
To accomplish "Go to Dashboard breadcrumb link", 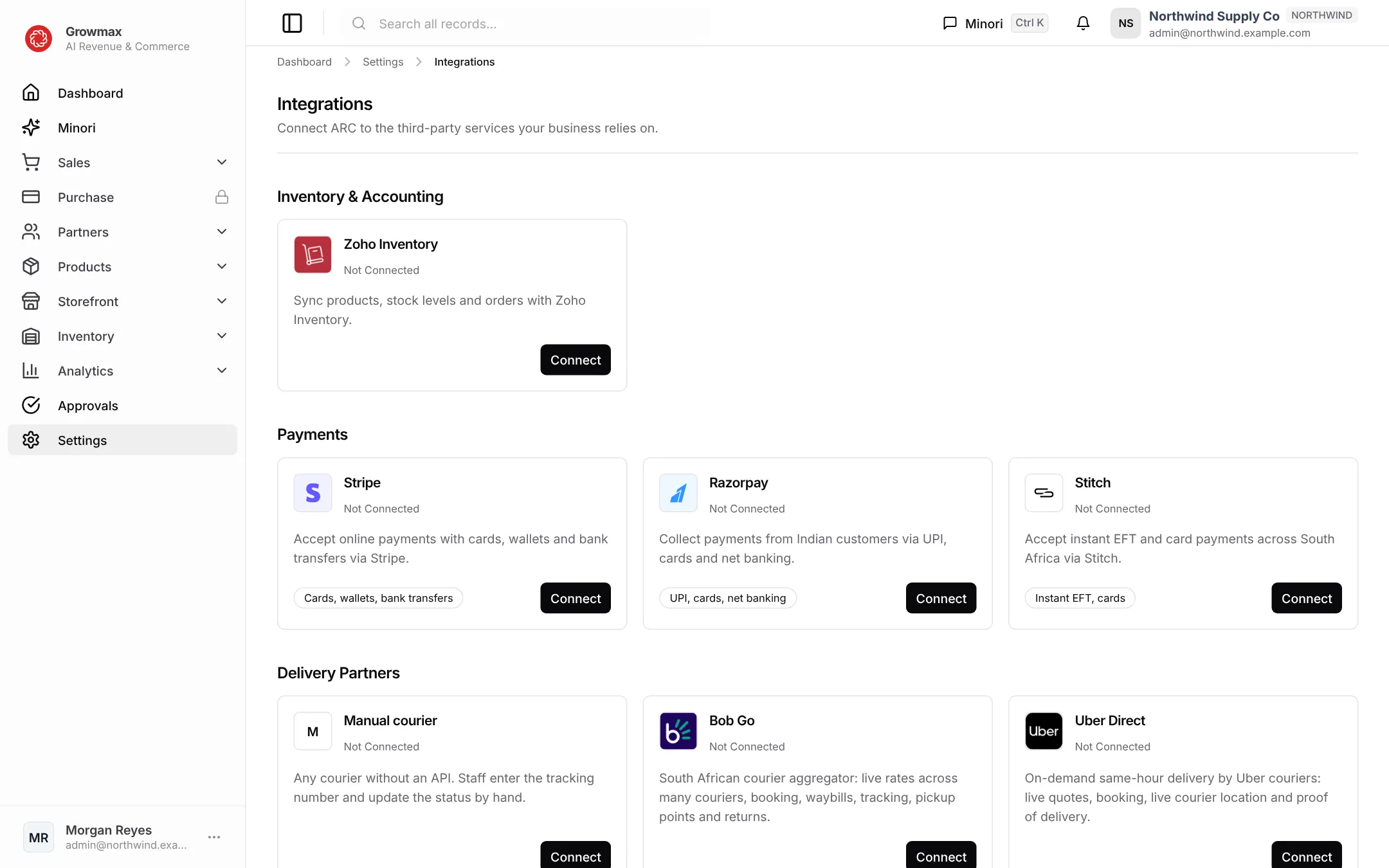I will [x=304, y=62].
